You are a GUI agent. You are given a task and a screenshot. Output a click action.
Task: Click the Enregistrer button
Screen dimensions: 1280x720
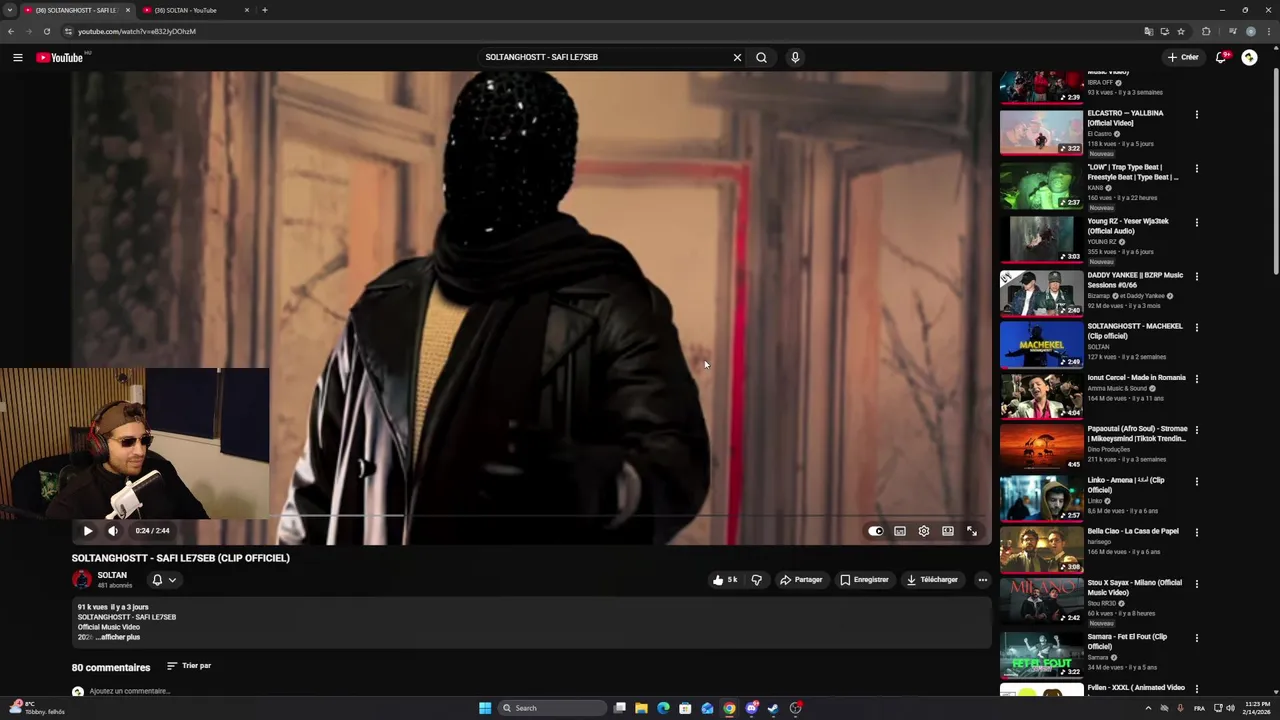(864, 580)
